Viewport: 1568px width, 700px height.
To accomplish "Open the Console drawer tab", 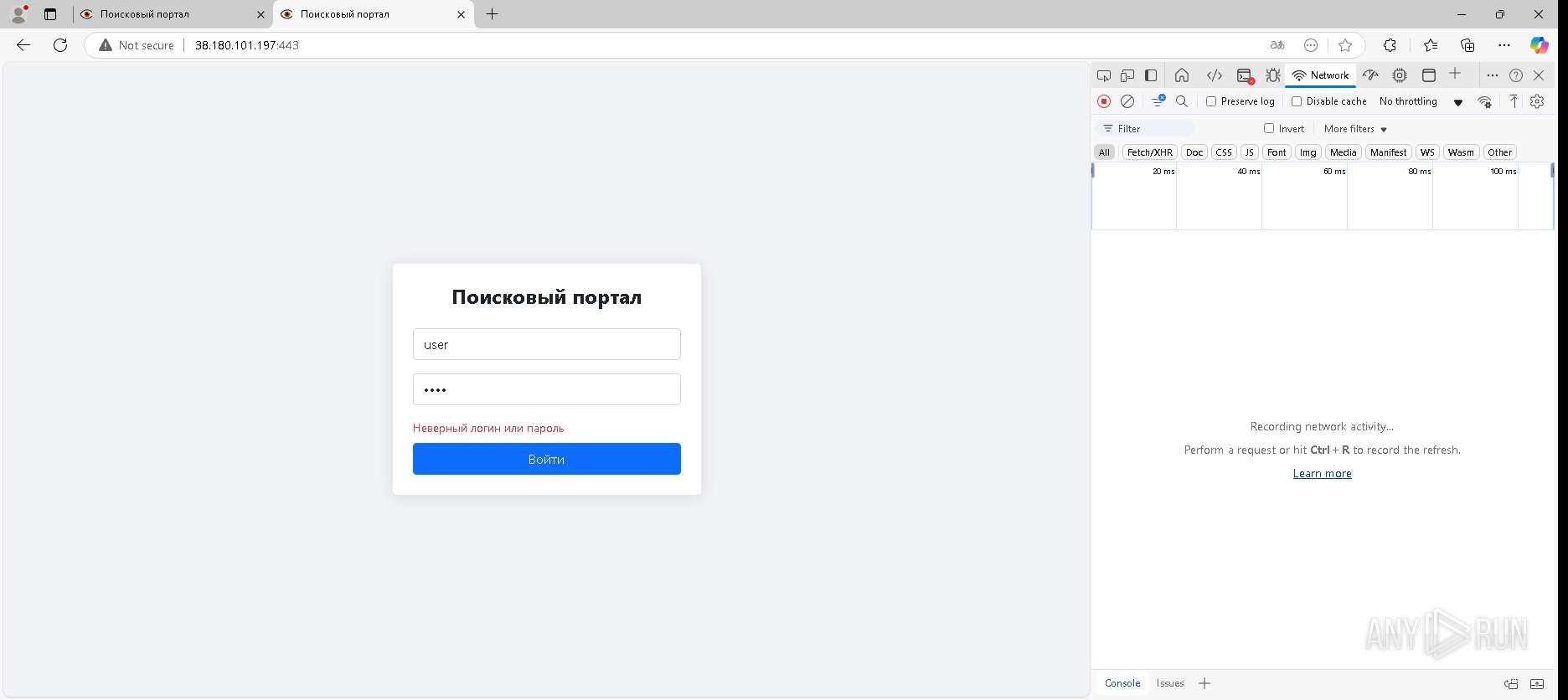I will tap(1122, 683).
